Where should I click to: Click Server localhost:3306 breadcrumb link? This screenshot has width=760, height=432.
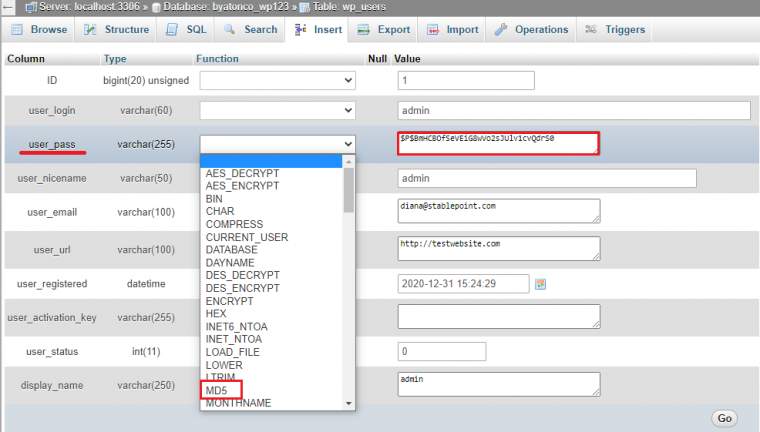tap(89, 7)
